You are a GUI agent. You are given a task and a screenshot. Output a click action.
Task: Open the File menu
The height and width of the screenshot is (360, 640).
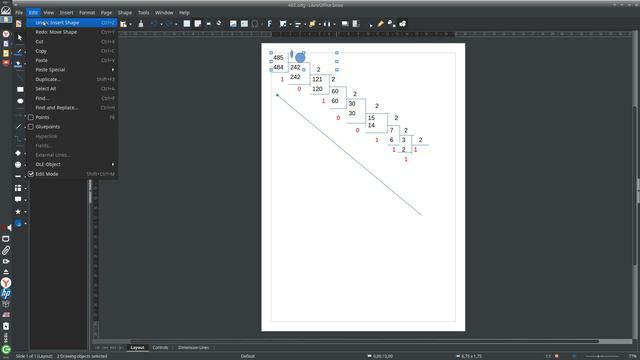pyautogui.click(x=19, y=13)
